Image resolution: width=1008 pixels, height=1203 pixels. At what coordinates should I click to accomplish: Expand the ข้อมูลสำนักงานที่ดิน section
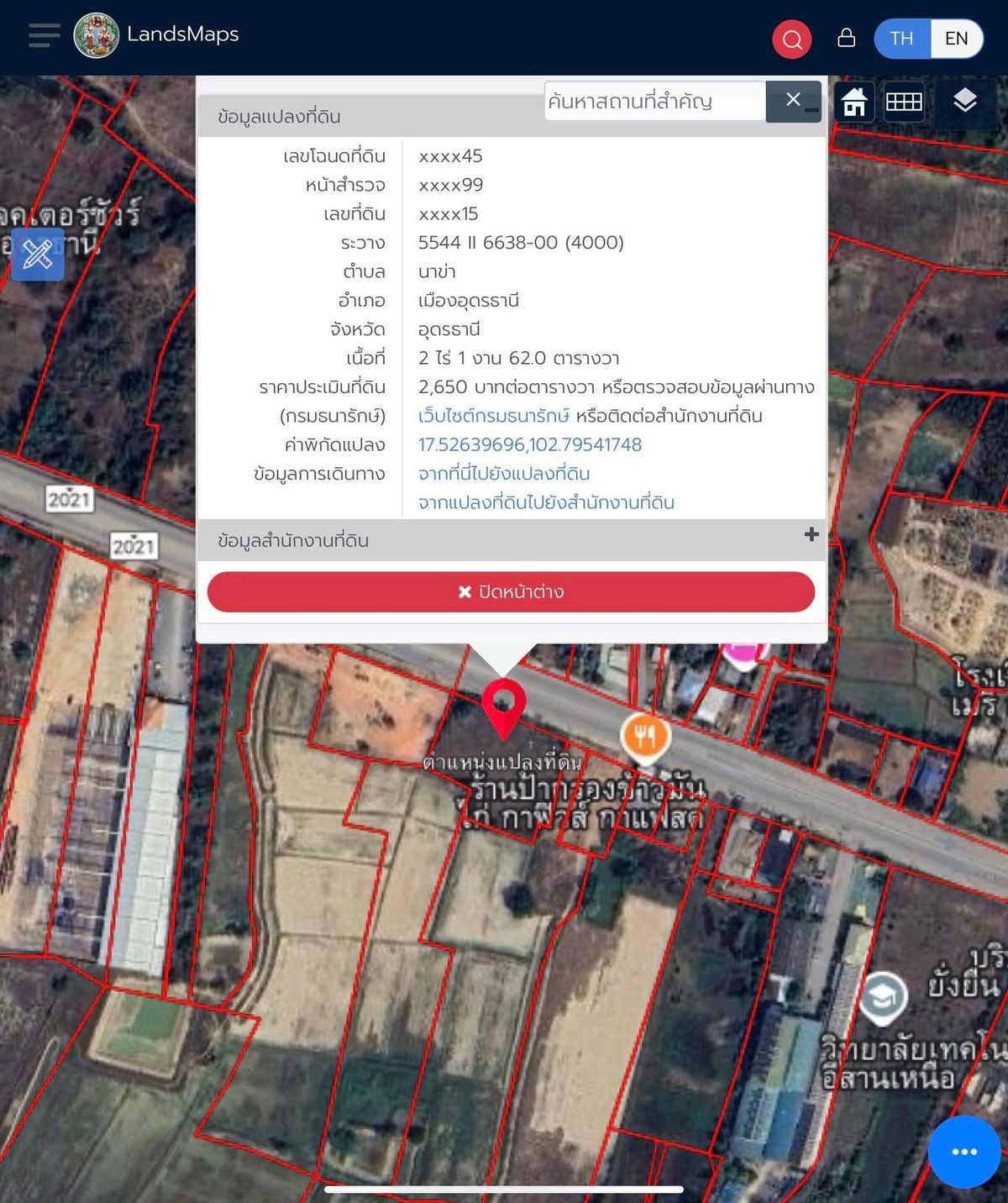click(811, 535)
